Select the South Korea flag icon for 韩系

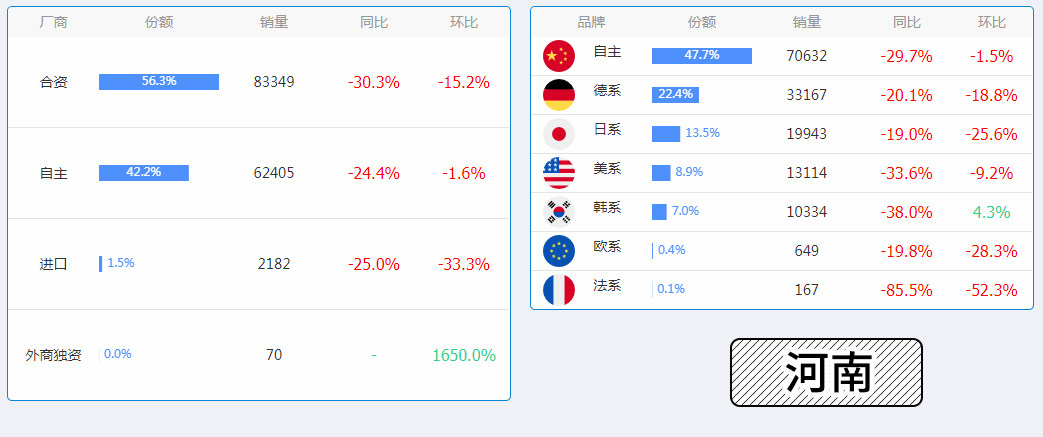click(x=559, y=212)
